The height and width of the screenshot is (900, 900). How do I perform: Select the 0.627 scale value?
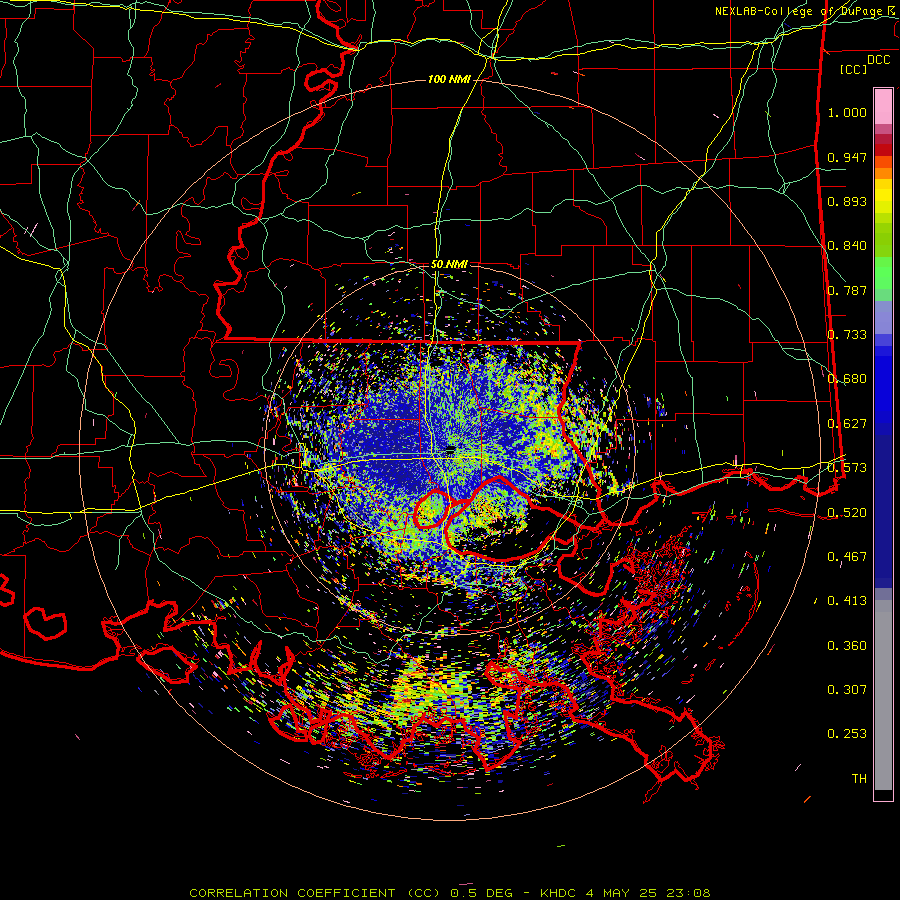(847, 424)
